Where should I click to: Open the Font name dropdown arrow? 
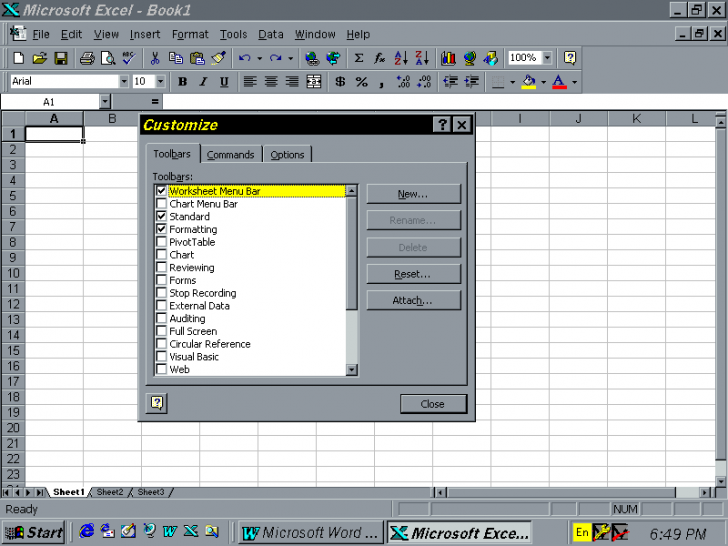pos(124,82)
